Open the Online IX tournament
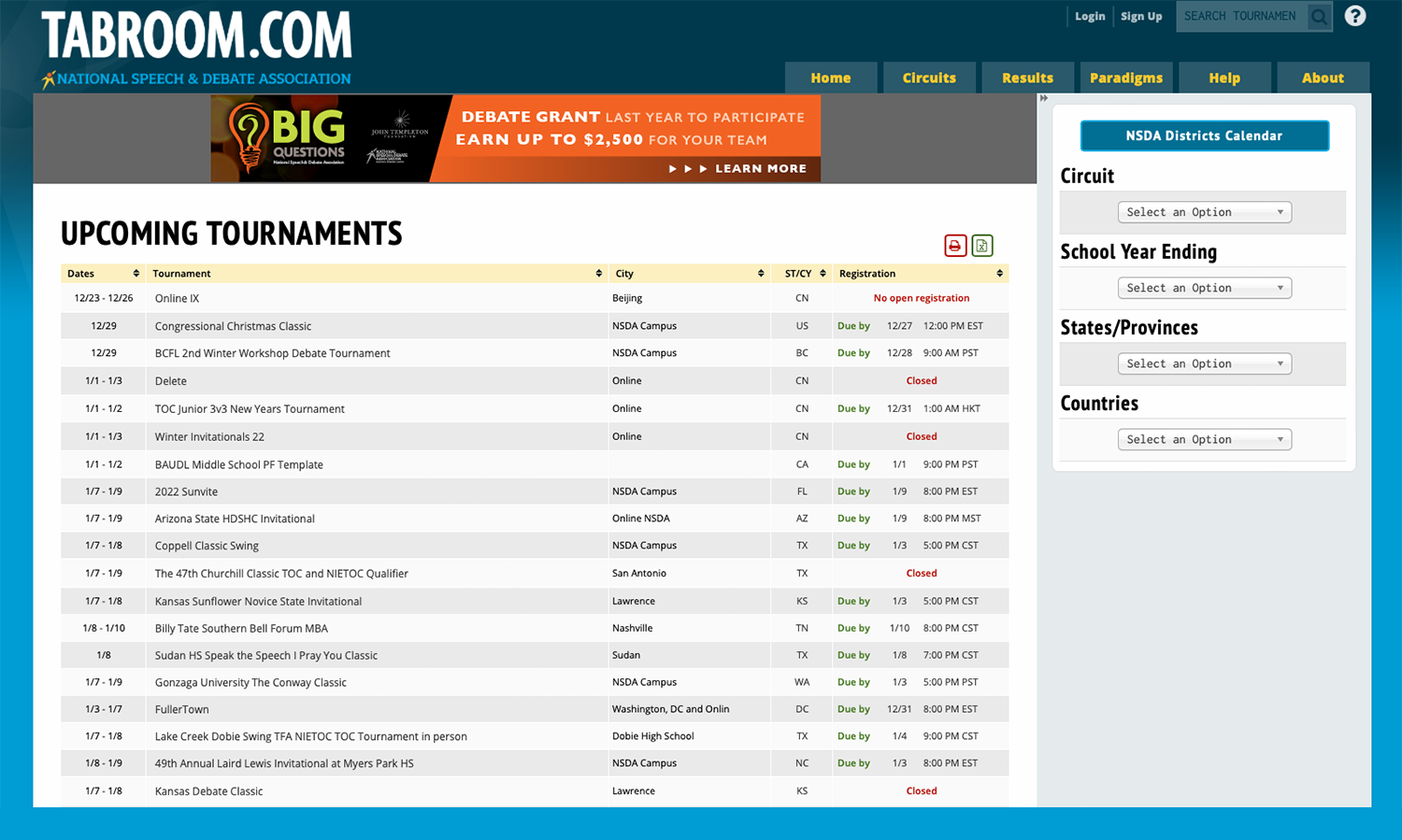The image size is (1402, 840). pyautogui.click(x=177, y=299)
